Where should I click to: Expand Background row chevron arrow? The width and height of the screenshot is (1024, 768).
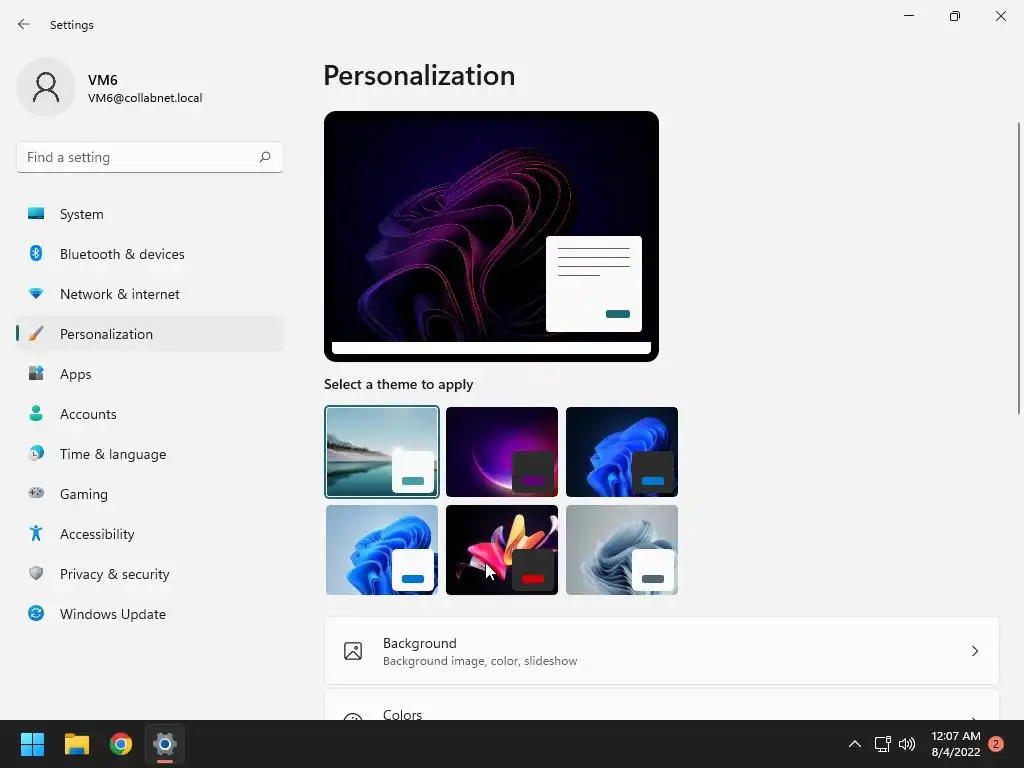coord(974,651)
